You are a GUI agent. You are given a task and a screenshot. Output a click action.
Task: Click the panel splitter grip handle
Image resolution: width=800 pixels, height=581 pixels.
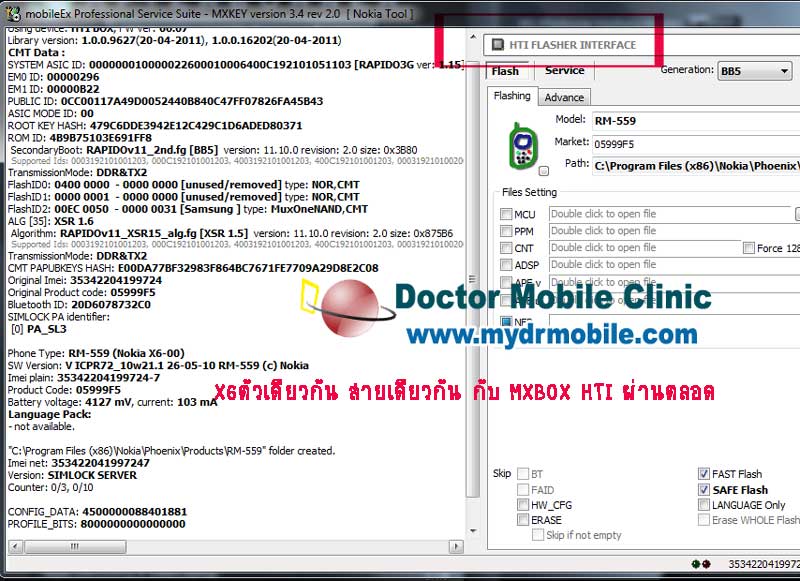click(x=472, y=279)
